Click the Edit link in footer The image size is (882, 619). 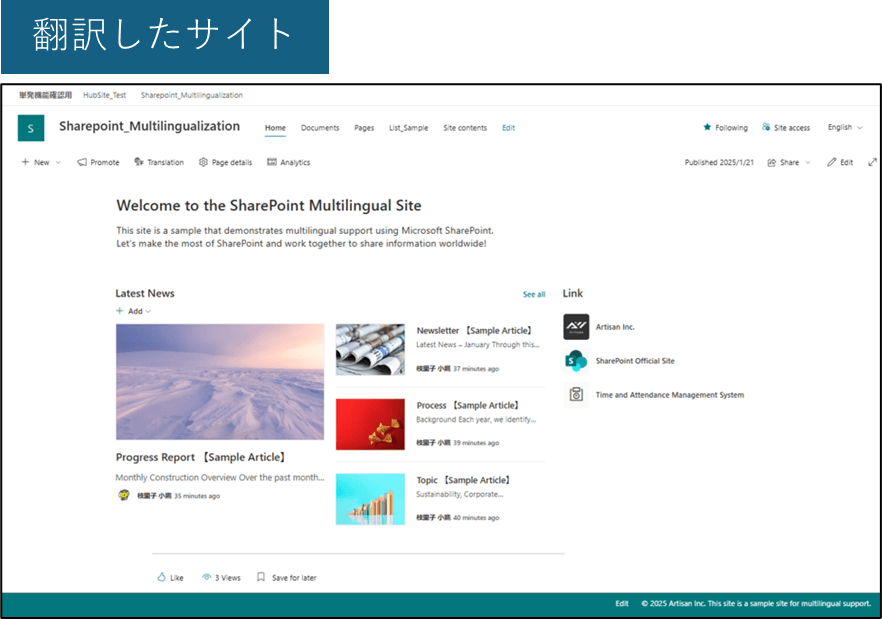(x=622, y=603)
